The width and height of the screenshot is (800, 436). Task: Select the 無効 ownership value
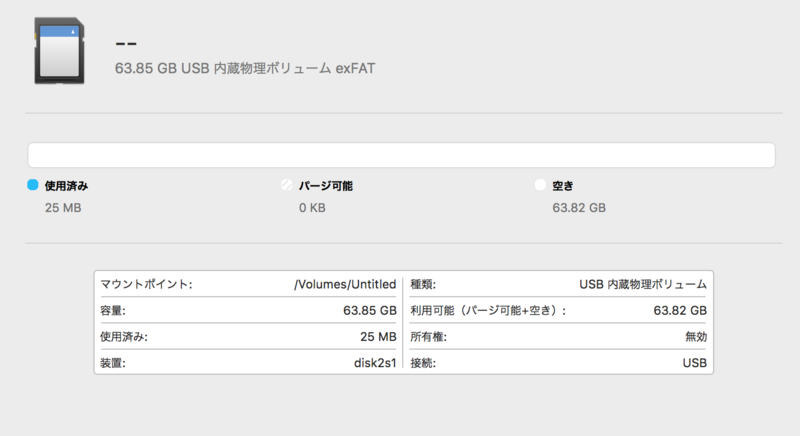696,337
